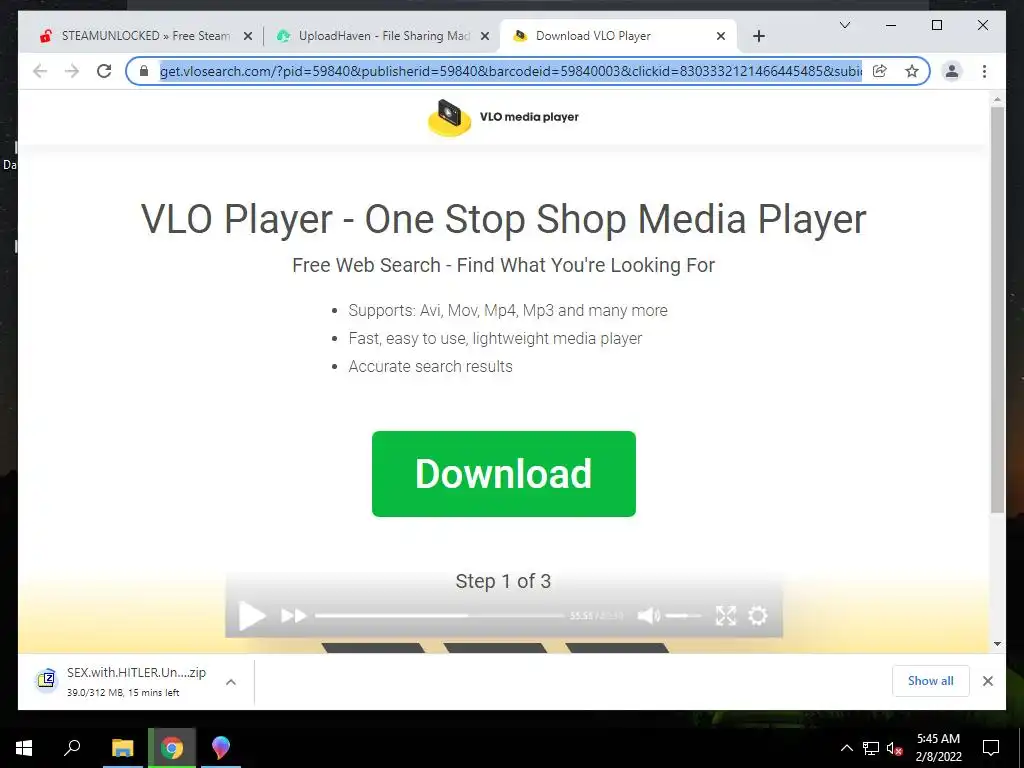The height and width of the screenshot is (768, 1024).
Task: Close the UploadHaven tab
Action: 485,37
